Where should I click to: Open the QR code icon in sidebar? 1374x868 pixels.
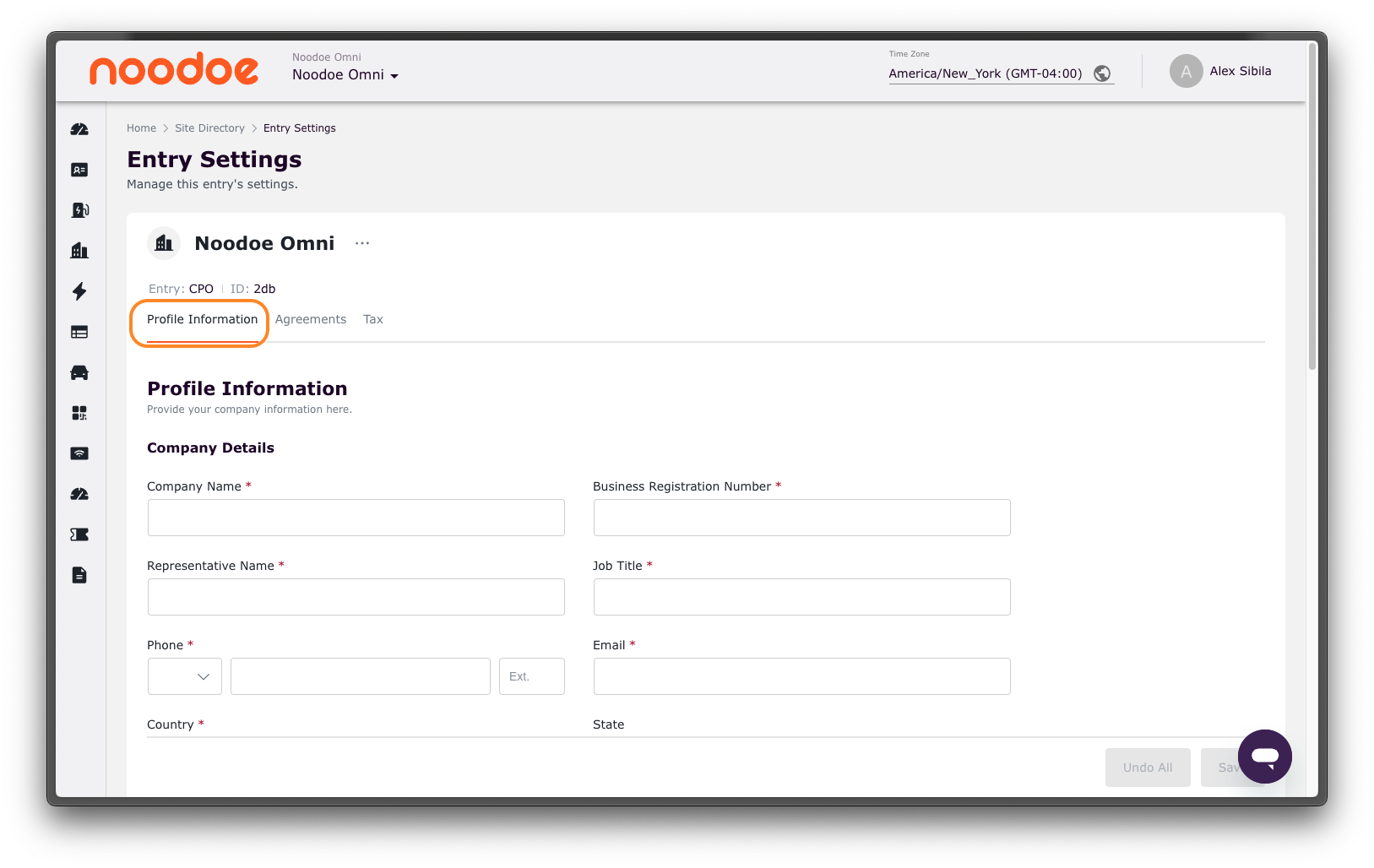pyautogui.click(x=79, y=413)
